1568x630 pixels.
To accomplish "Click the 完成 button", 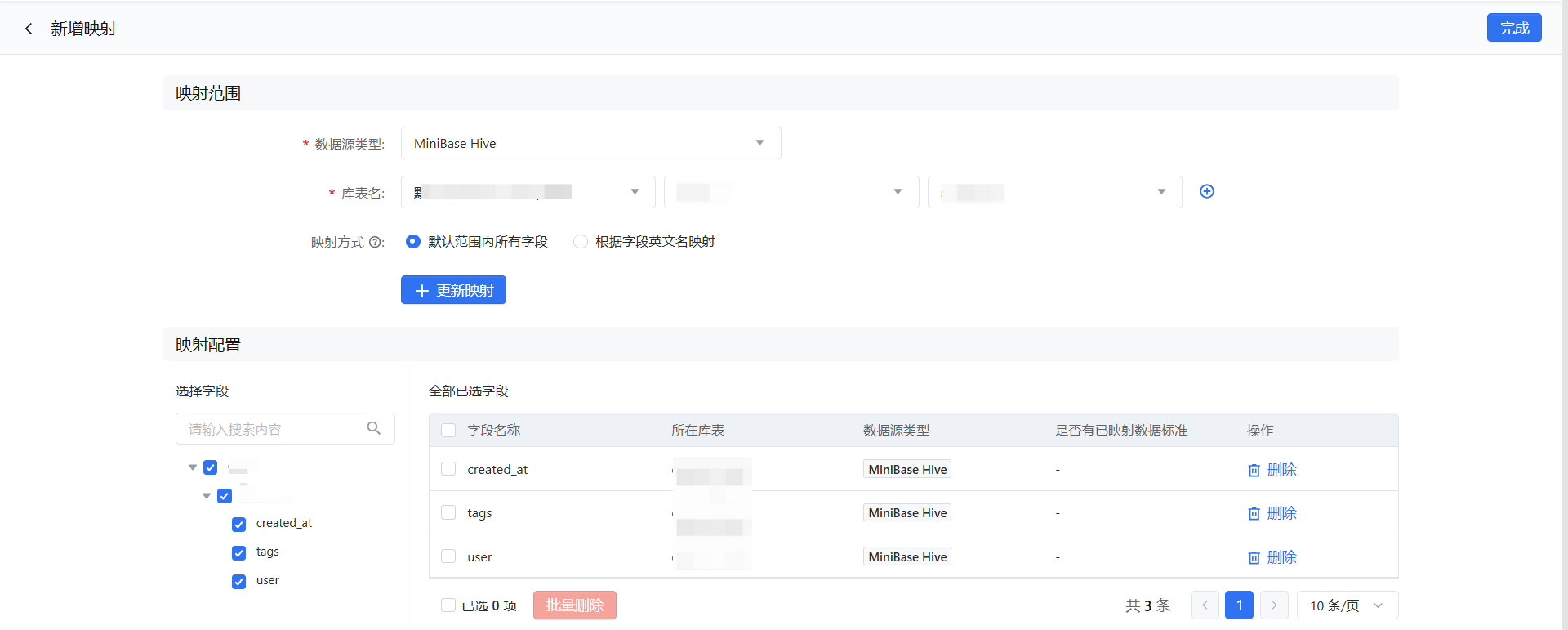I will pyautogui.click(x=1513, y=28).
